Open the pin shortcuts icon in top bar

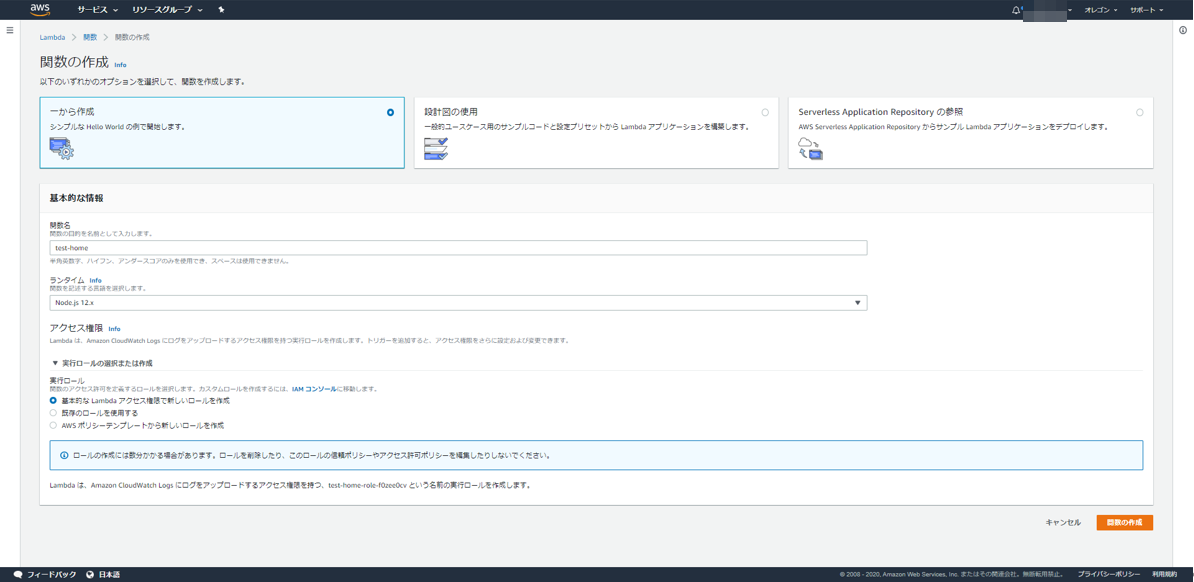221,10
